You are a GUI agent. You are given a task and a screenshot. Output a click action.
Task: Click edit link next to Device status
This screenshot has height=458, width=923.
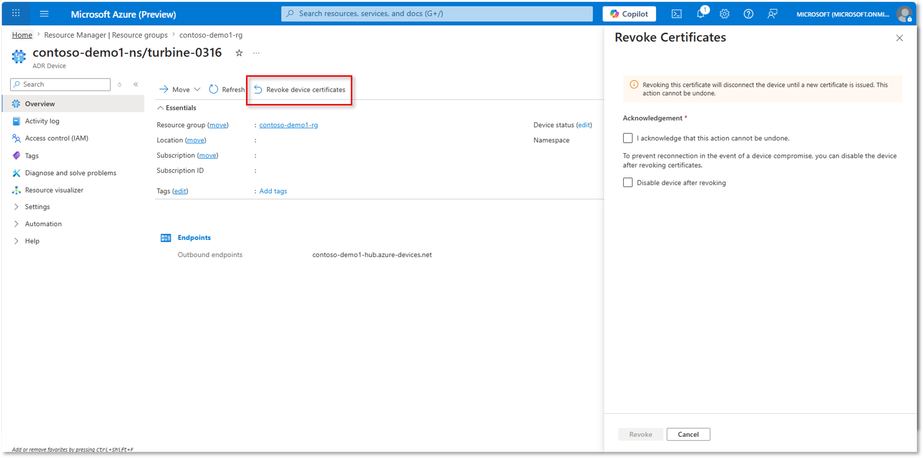coord(584,125)
